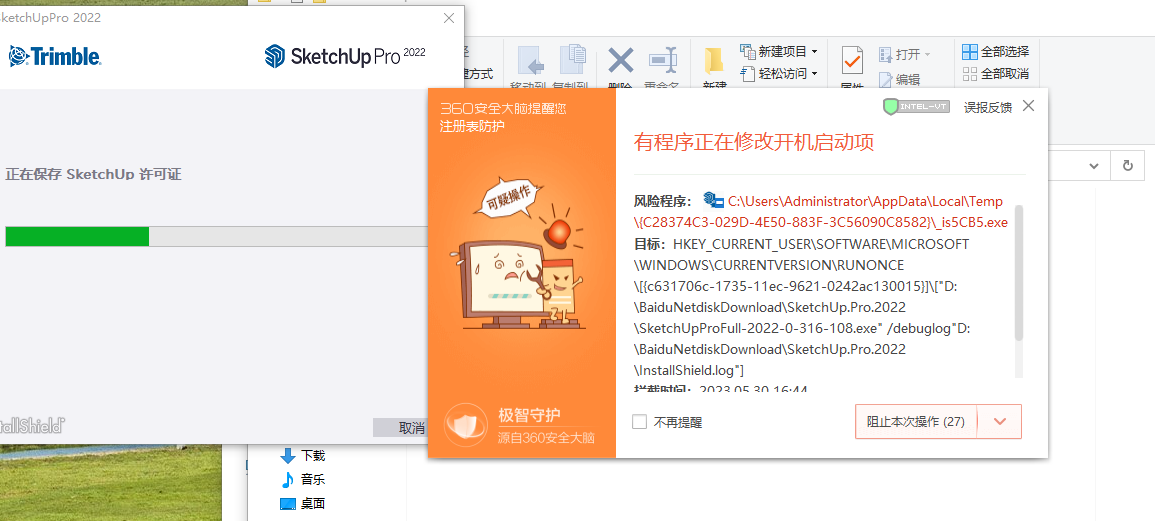1155x521 pixels.
Task: Click the Delete X icon in Explorer ribbon
Action: [621, 60]
